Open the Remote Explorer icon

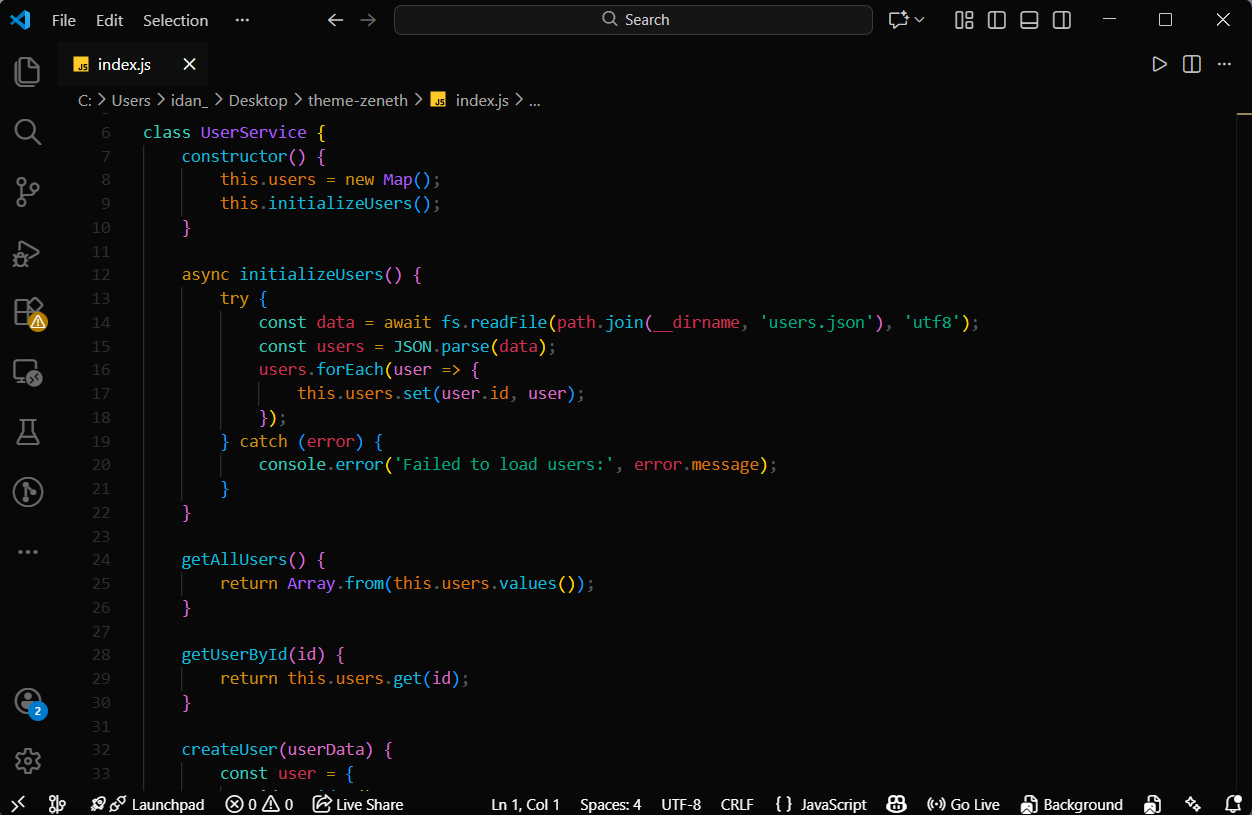(x=27, y=372)
